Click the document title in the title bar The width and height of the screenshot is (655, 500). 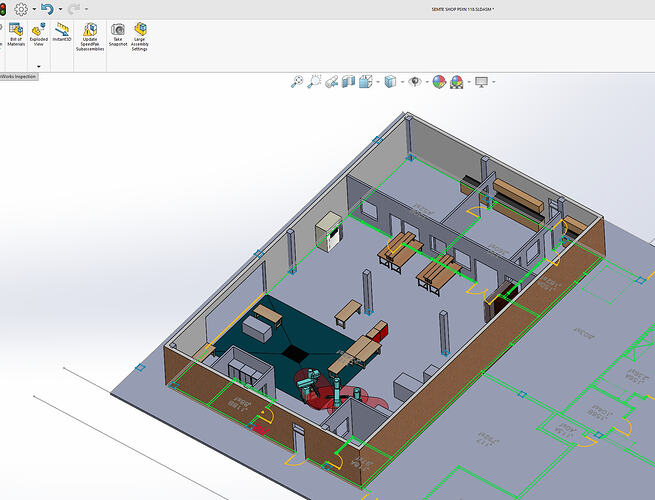[x=463, y=9]
